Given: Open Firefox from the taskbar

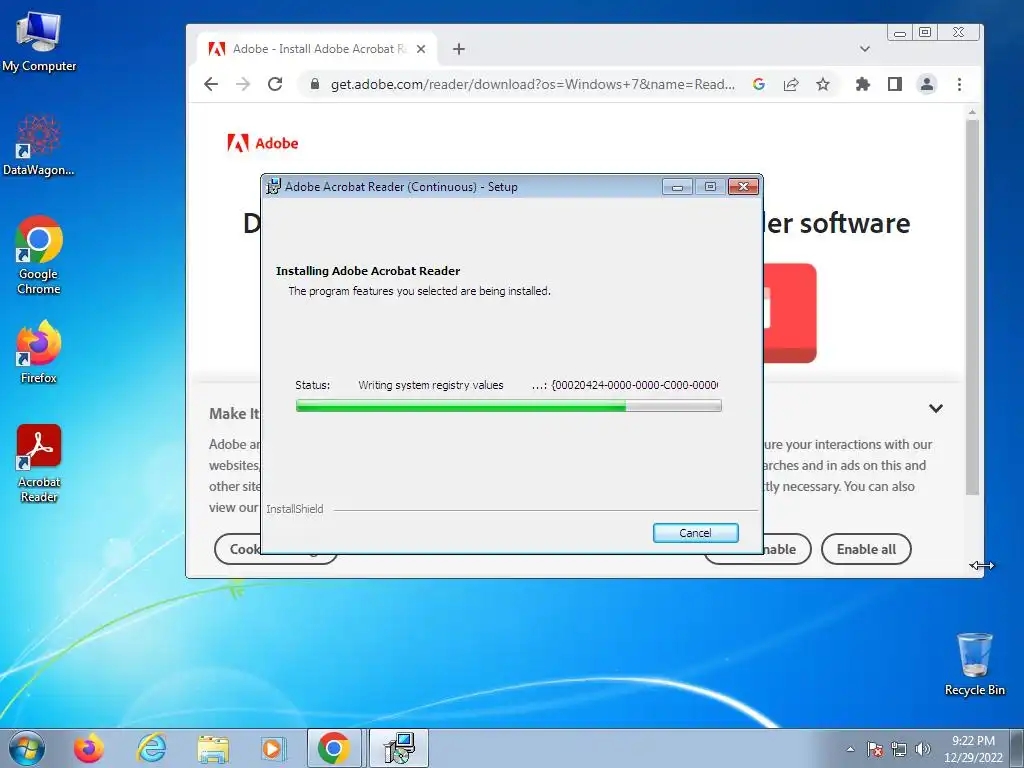Looking at the screenshot, I should coord(89,748).
